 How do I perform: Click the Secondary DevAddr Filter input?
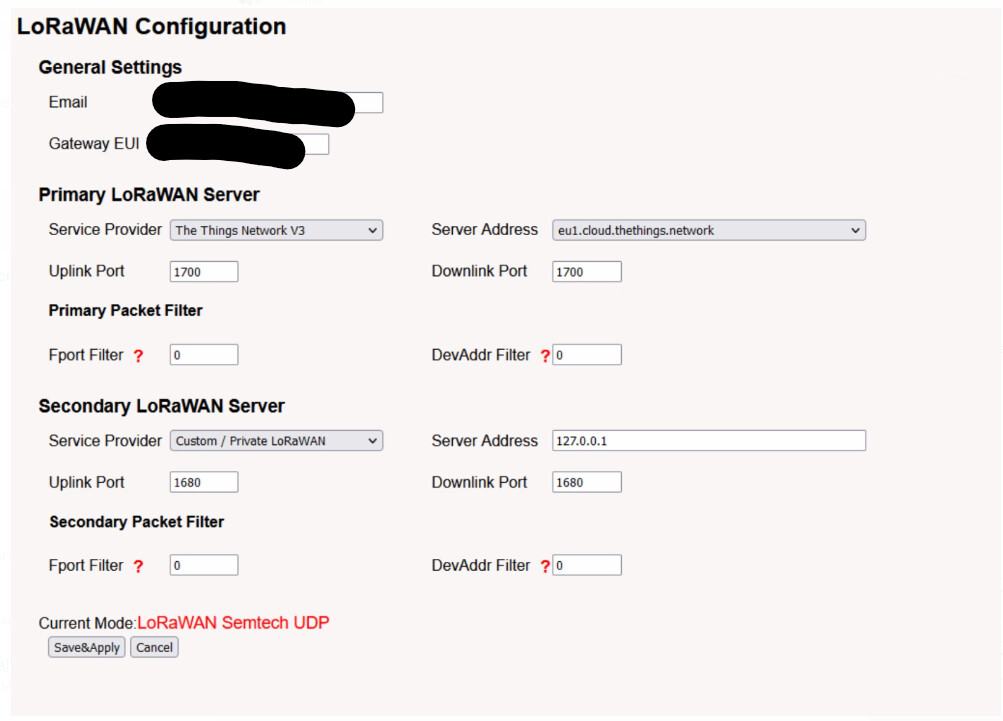click(x=587, y=566)
